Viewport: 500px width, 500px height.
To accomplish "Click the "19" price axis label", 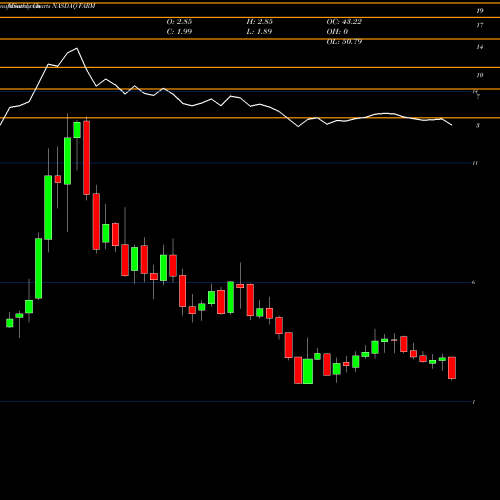I will [480, 11].
